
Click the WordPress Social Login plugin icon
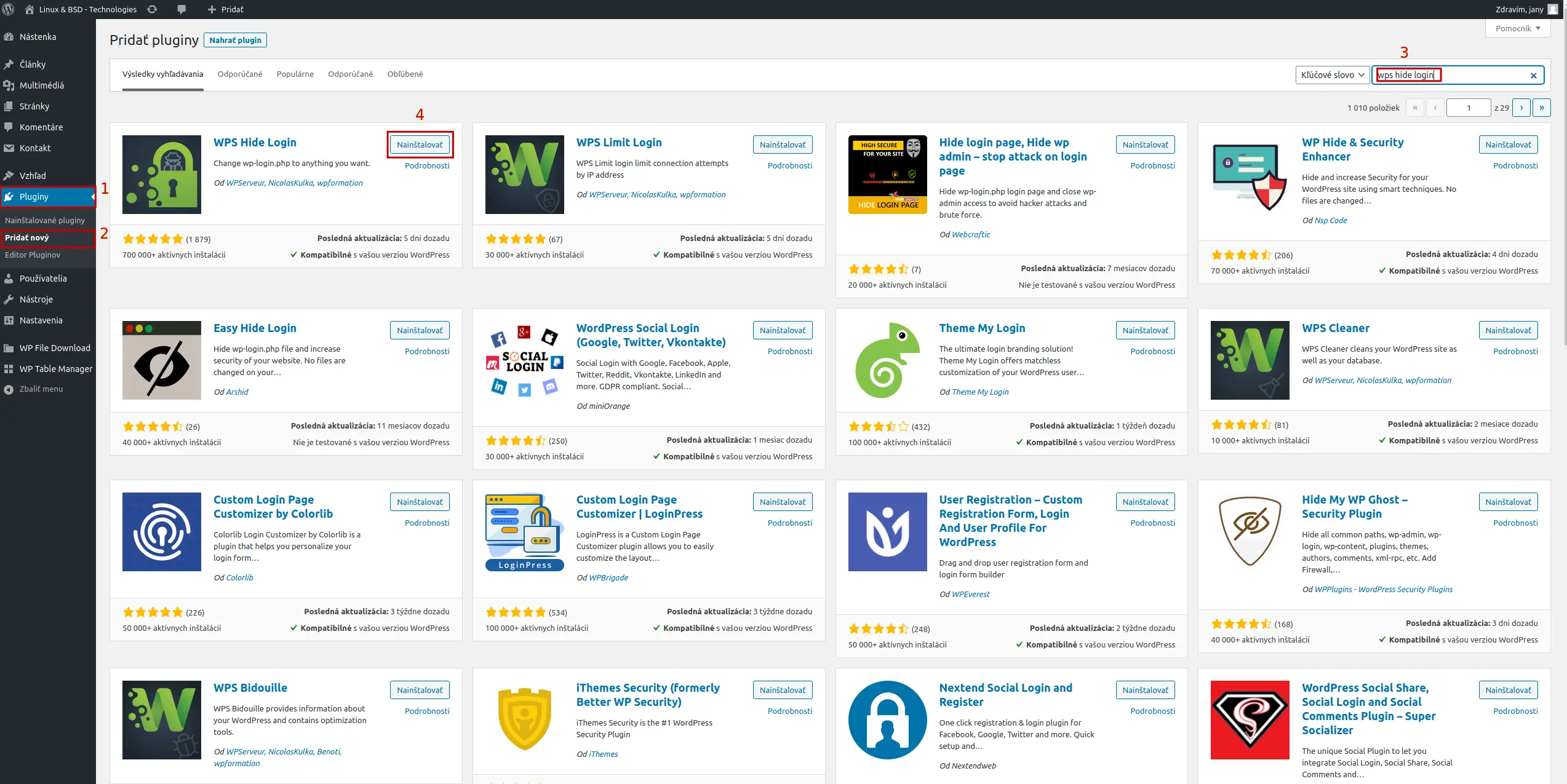click(x=524, y=360)
